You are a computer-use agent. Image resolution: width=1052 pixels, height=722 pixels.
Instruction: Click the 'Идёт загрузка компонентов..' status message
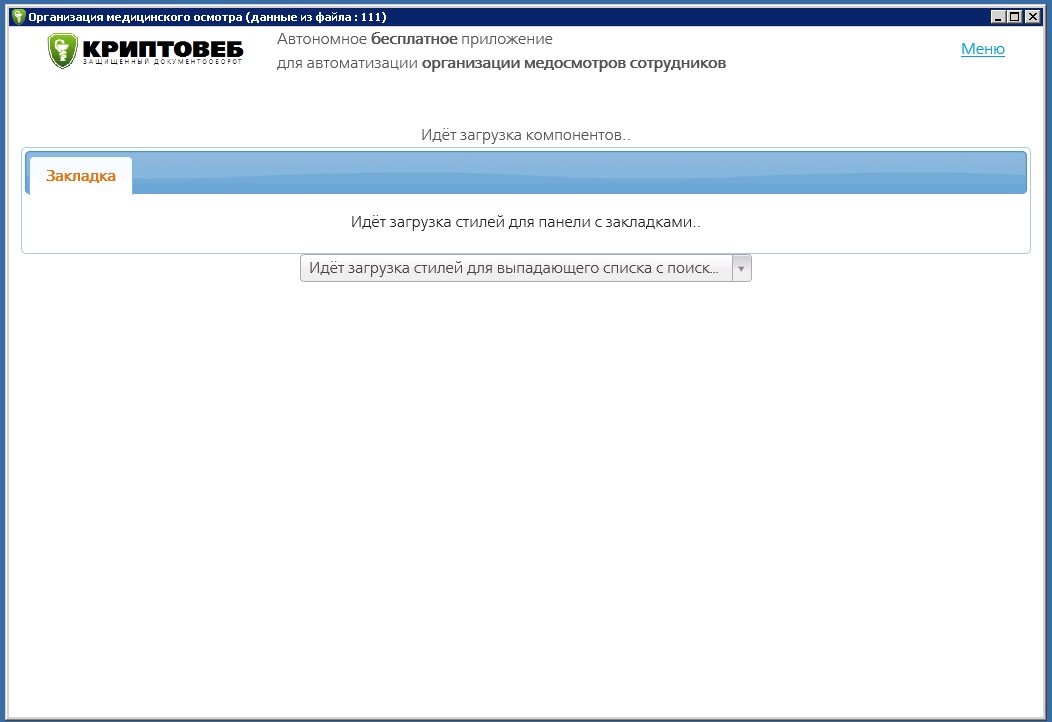525,135
